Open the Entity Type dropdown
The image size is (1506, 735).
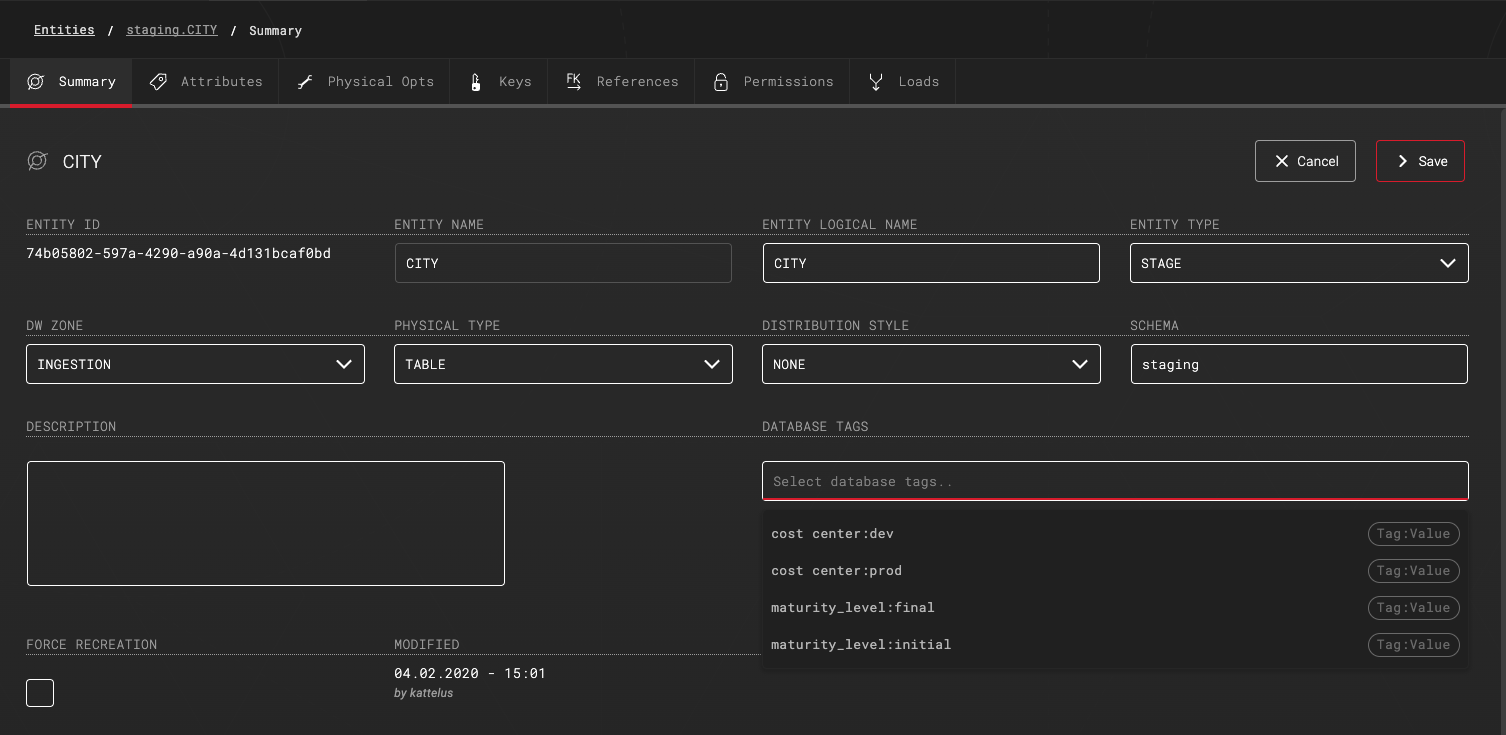click(x=1298, y=264)
